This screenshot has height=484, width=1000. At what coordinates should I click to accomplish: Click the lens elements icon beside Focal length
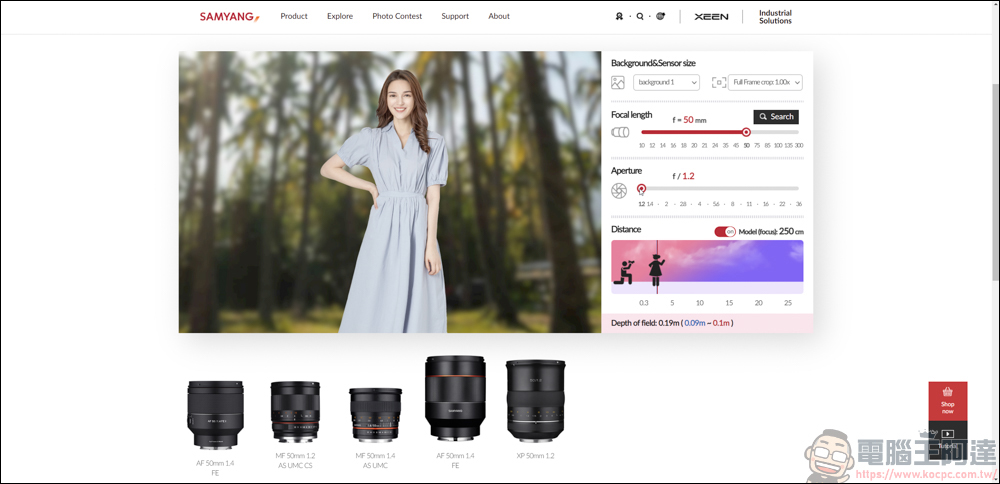(620, 132)
